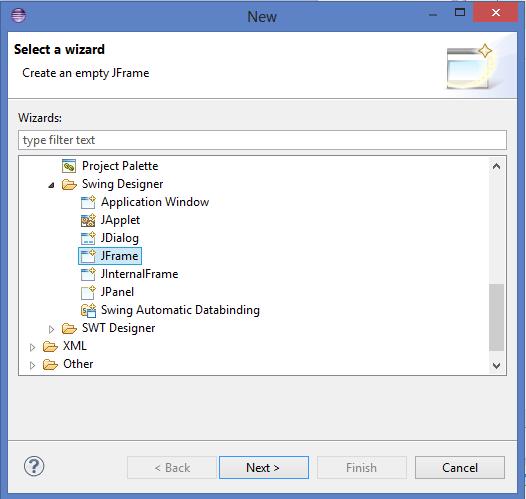Choose the JInternalFrame wizard entry
Viewport: 526px width, 499px height.
[x=140, y=274]
